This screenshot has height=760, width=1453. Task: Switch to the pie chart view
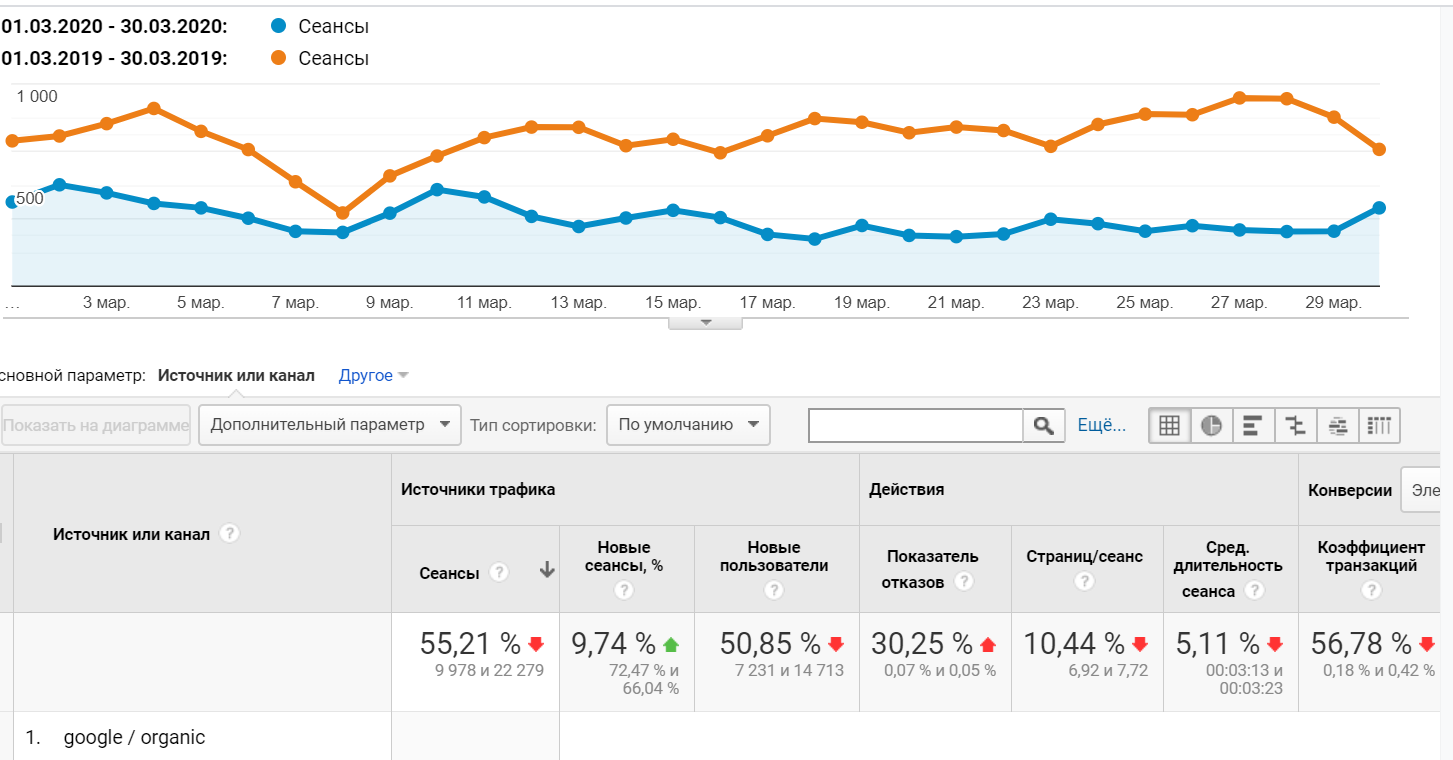[1211, 425]
